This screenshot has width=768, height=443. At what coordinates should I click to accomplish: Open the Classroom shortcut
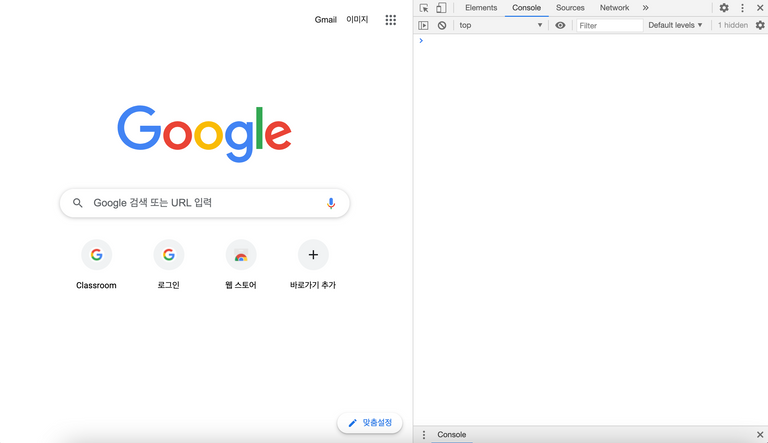click(x=96, y=265)
